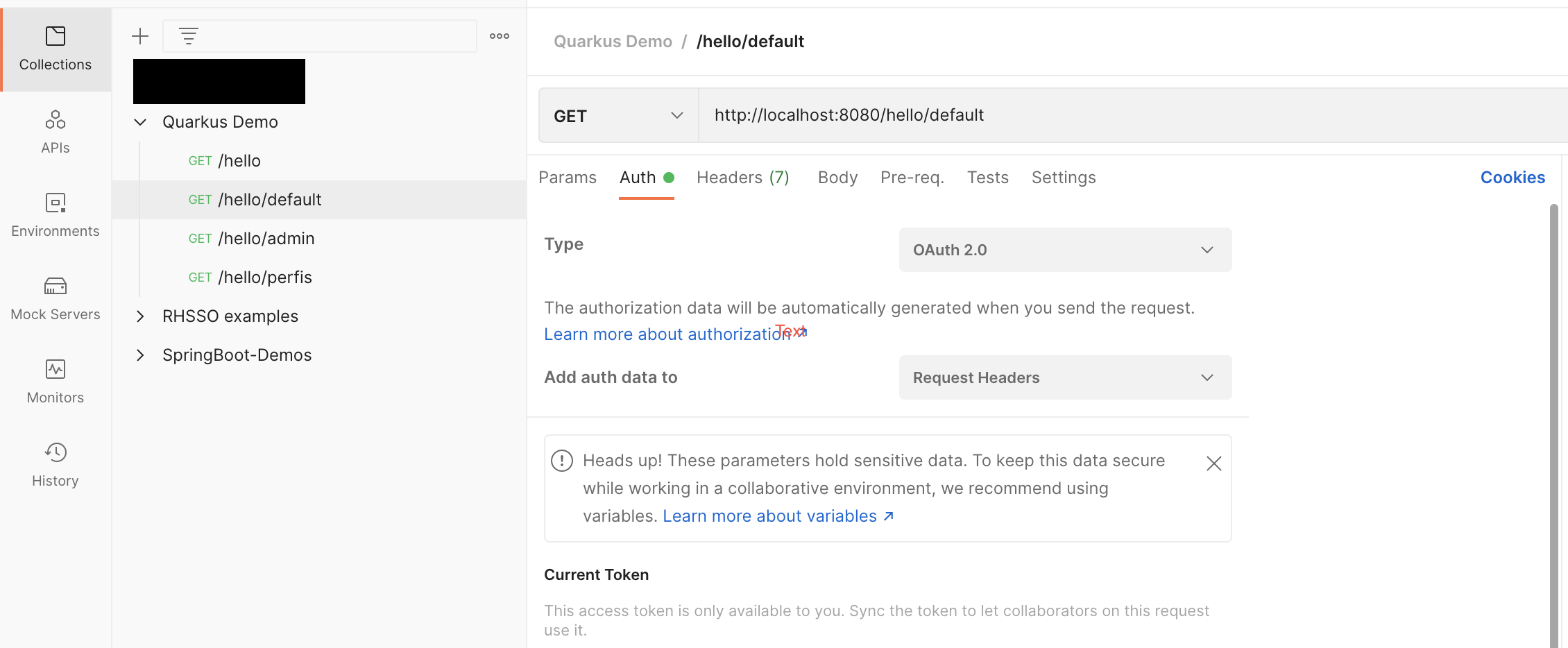Click the /hello/default request title
Screen dimensions: 1568x648
750,42
